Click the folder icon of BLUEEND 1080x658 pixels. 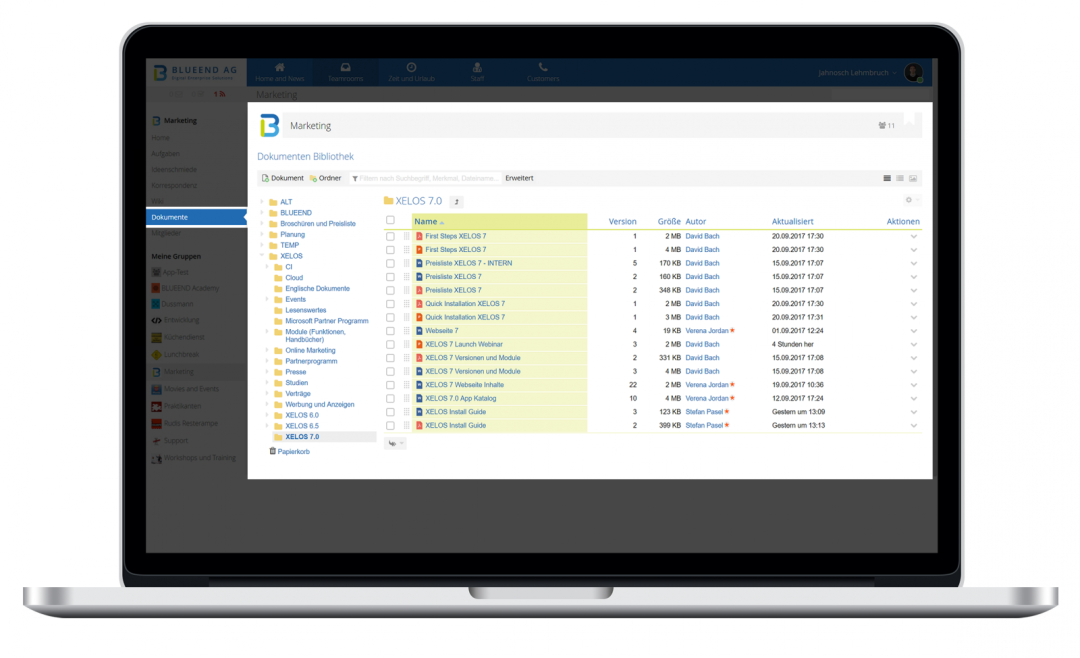(273, 213)
